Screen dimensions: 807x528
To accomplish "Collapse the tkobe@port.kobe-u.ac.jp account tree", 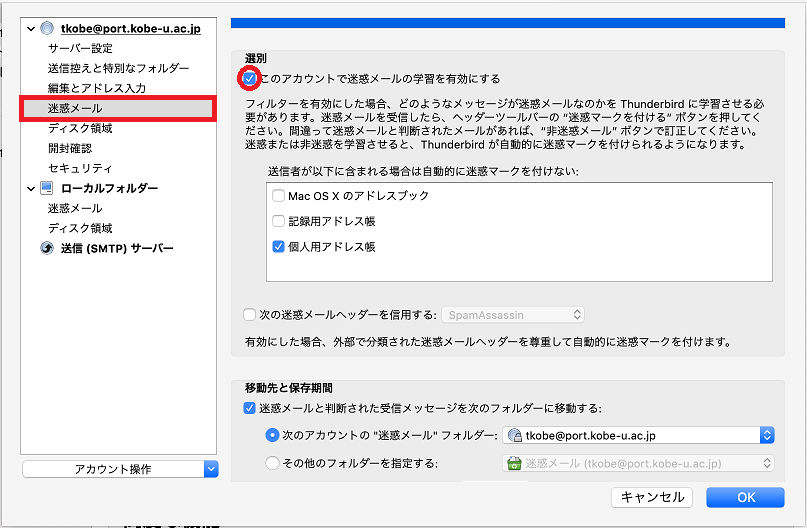I will click(x=31, y=29).
